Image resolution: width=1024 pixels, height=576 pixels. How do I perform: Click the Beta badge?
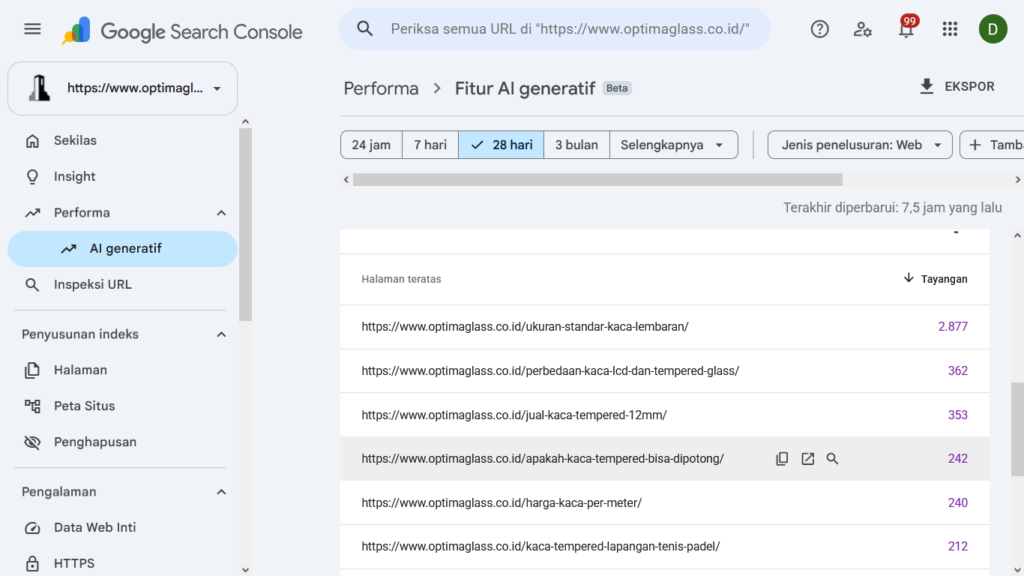coord(616,88)
